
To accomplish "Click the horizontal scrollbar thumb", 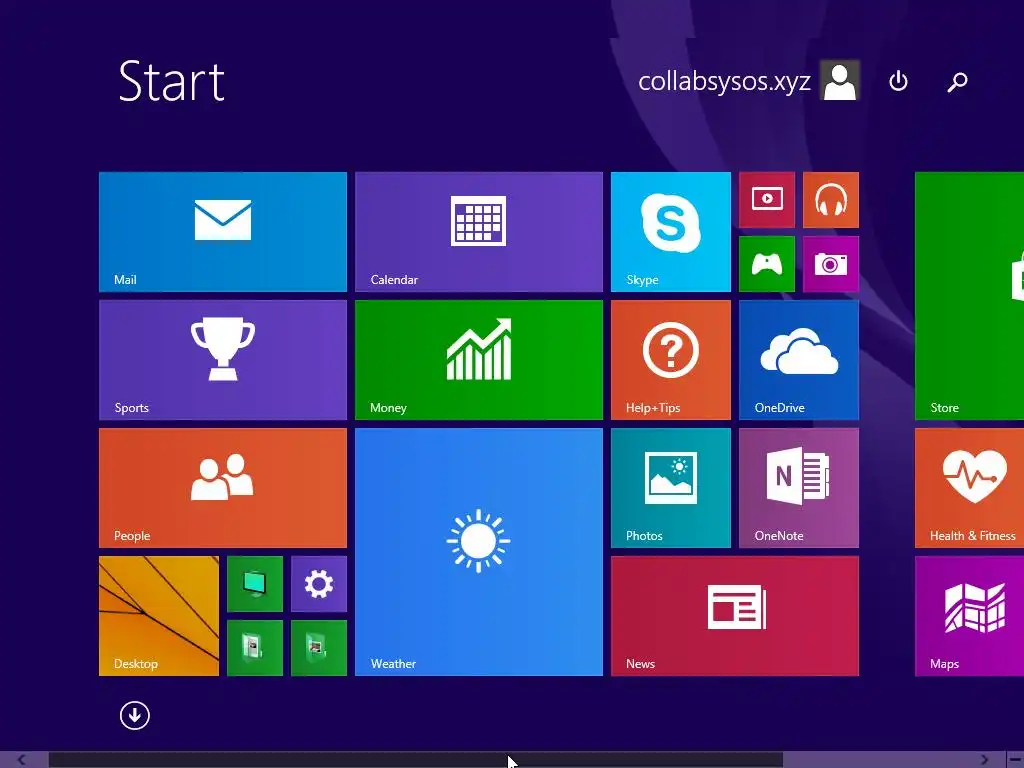I will click(416, 760).
